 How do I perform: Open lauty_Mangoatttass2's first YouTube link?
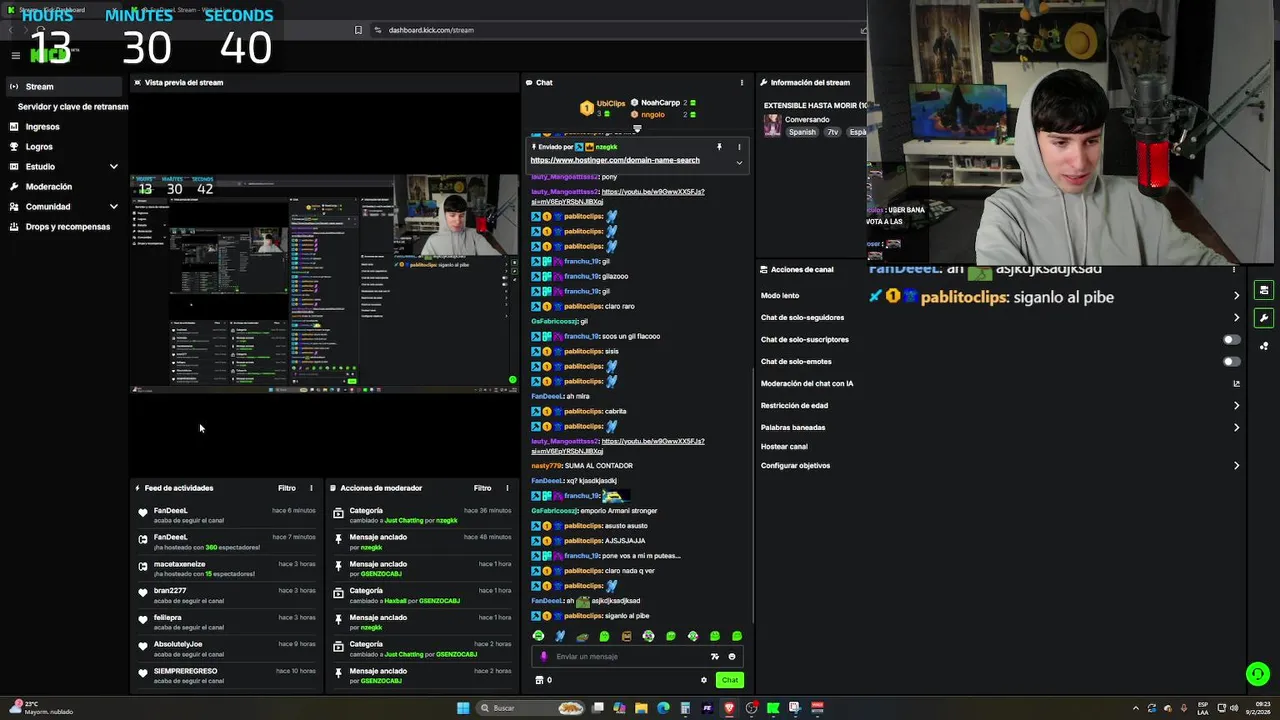(618, 196)
